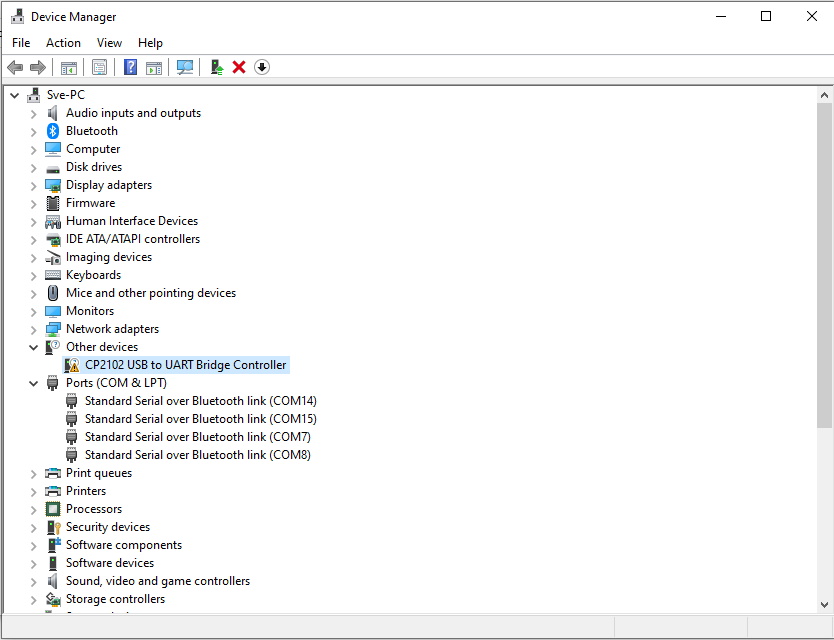Click the Update device driver icon

216,67
